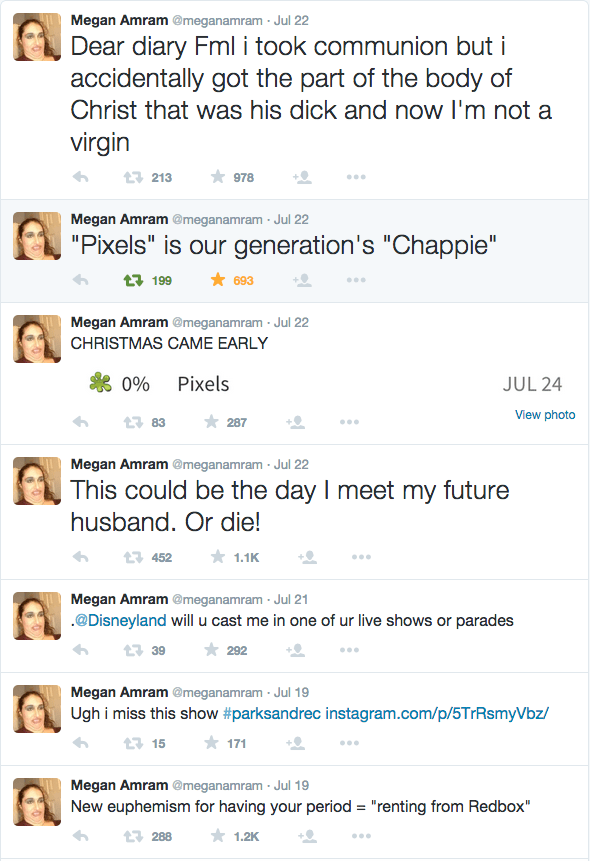Click the follow icon on the CHRISTMAS CAME EARLY tweet

[x=296, y=422]
